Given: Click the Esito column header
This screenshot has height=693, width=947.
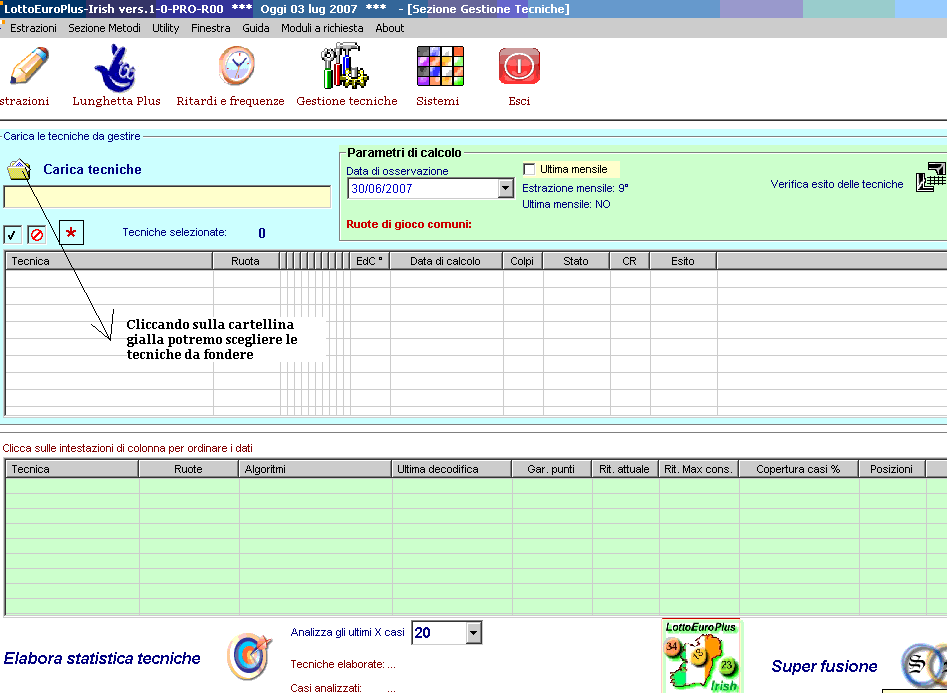Looking at the screenshot, I should point(683,261).
